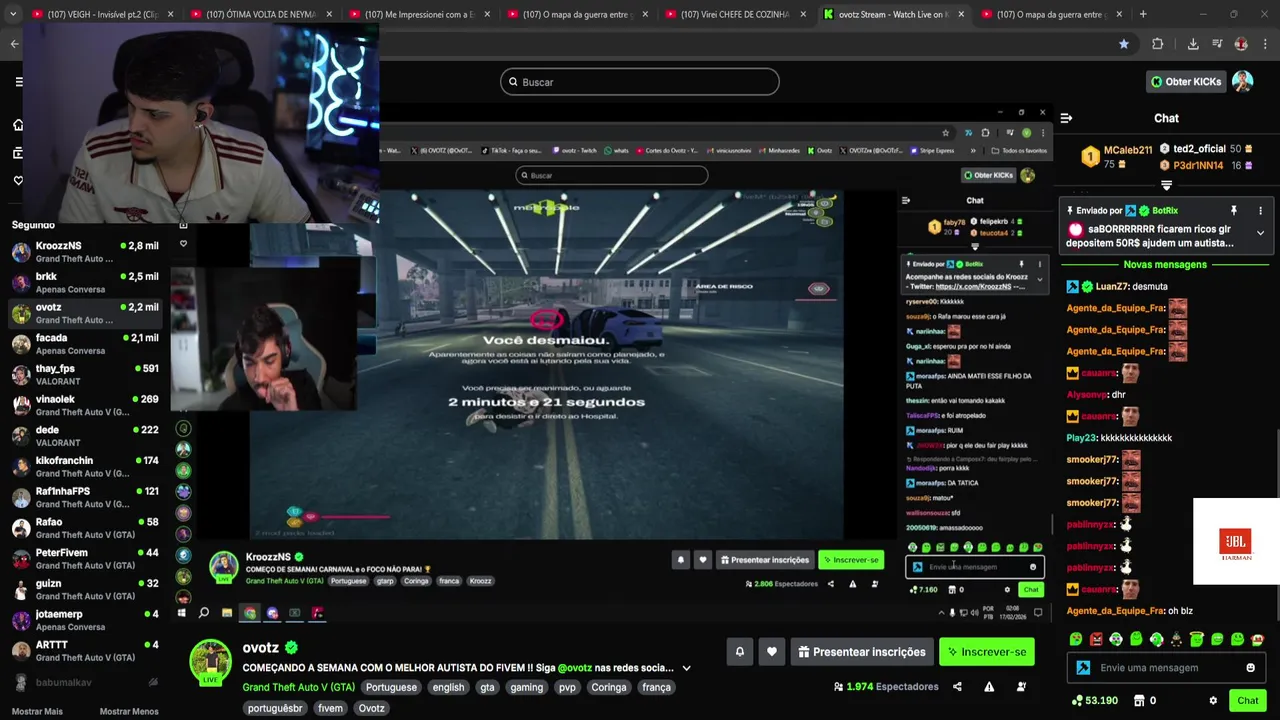Screen dimensions: 1280x720
Task: Open brkk channel in followed list
Action: pos(85,283)
